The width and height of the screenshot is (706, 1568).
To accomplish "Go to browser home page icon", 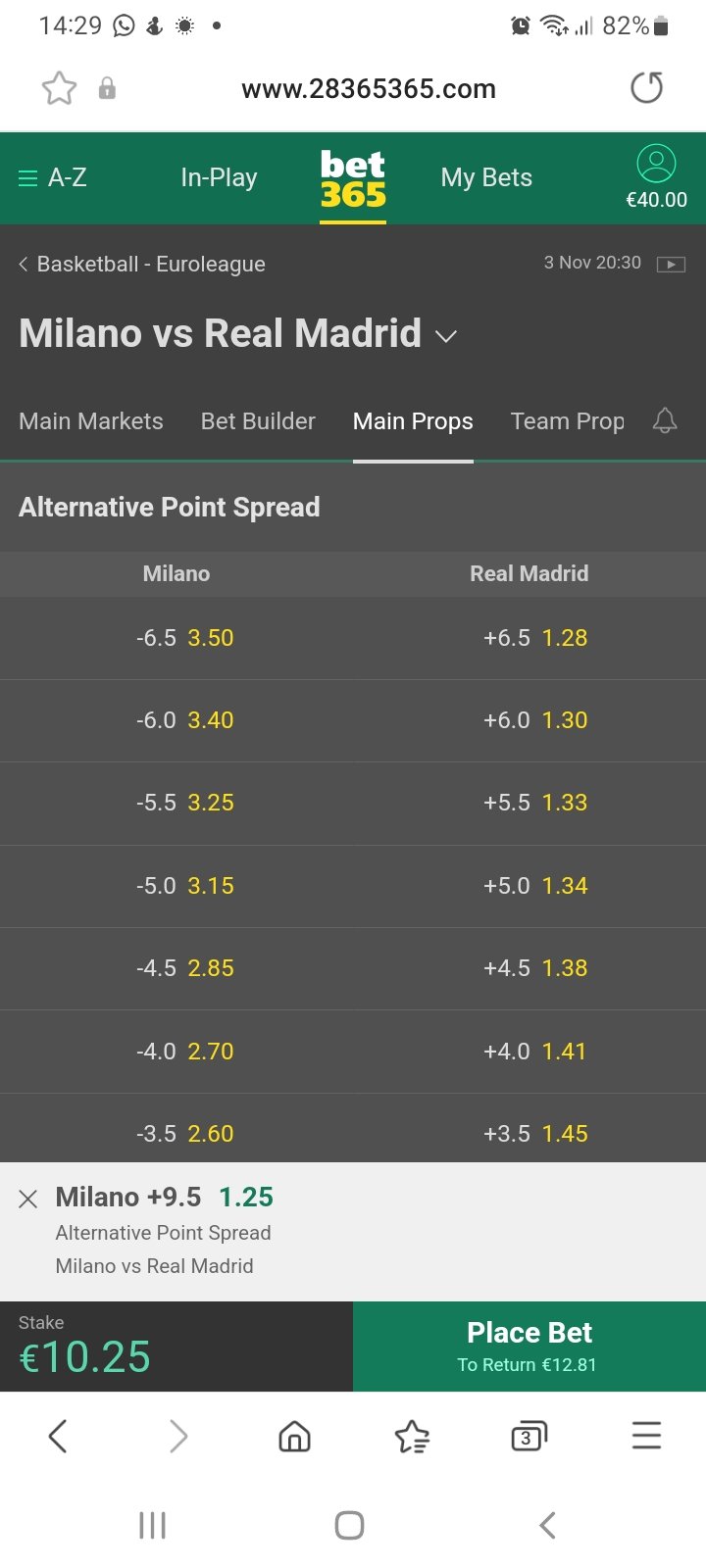I will tap(294, 1437).
